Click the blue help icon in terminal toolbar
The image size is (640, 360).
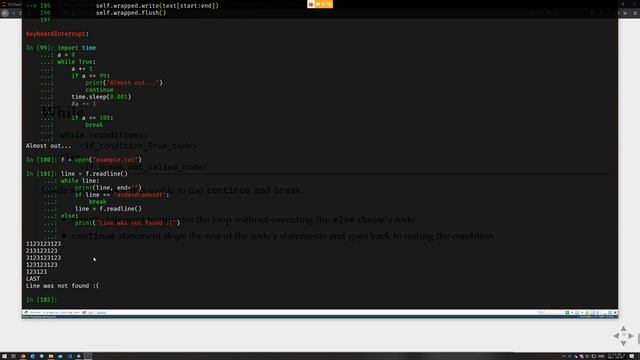tap(610, 313)
